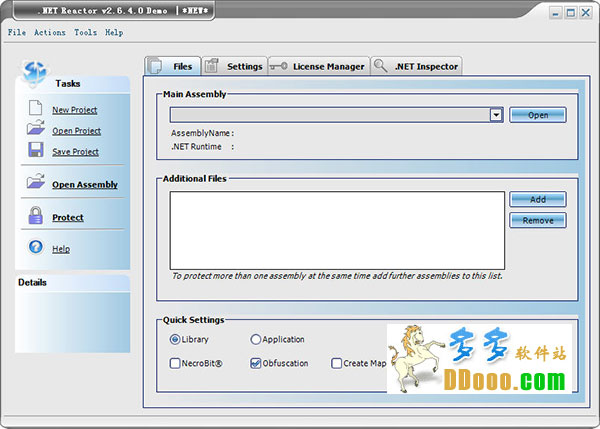Click the .NET Runtime label
Image resolution: width=600 pixels, height=429 pixels.
point(202,147)
